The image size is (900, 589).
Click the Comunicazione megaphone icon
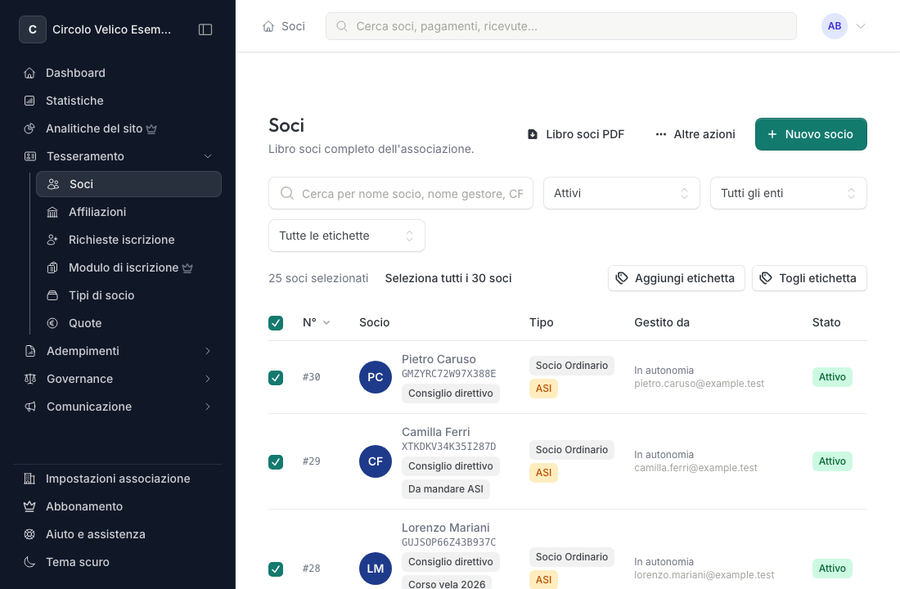coord(30,406)
